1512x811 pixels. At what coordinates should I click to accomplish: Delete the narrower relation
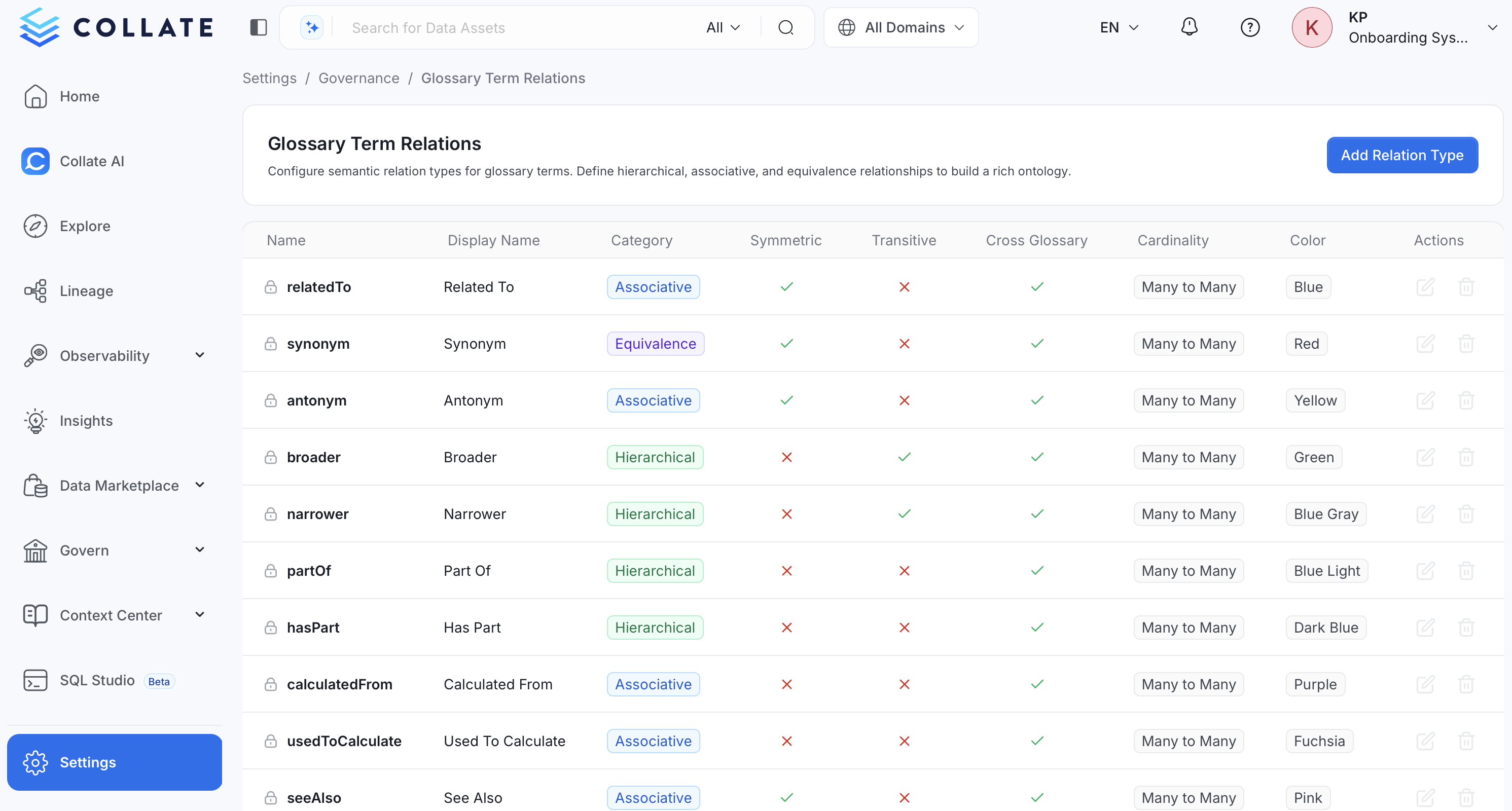click(x=1466, y=514)
